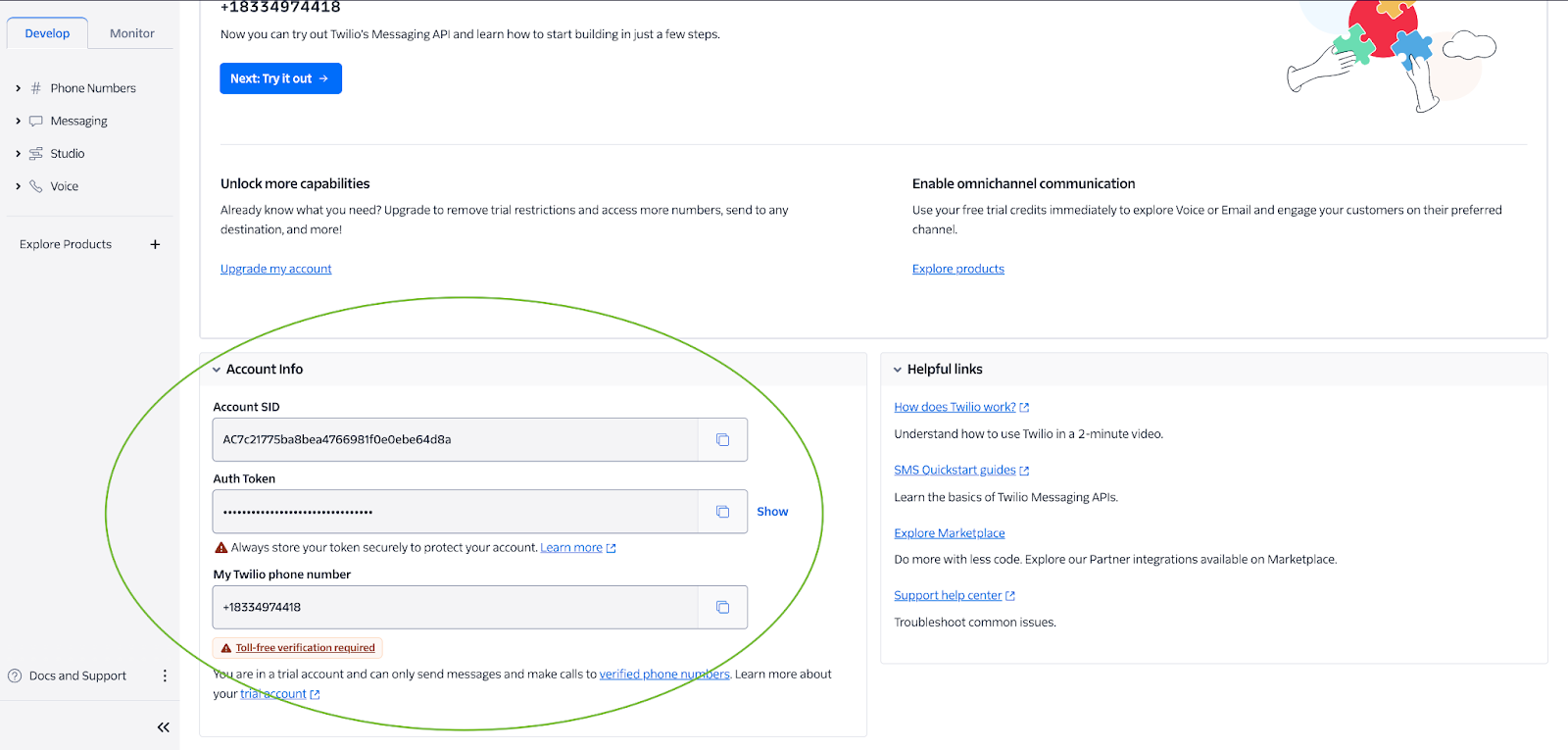
Task: Open the Explore Marketplace link
Action: pos(950,533)
